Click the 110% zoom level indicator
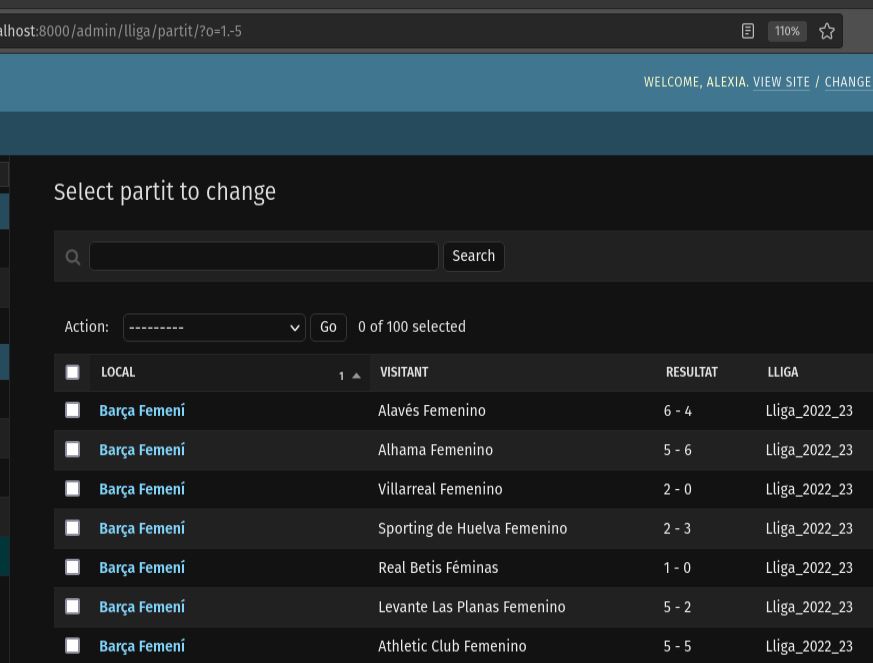Viewport: 873px width, 663px height. (787, 31)
